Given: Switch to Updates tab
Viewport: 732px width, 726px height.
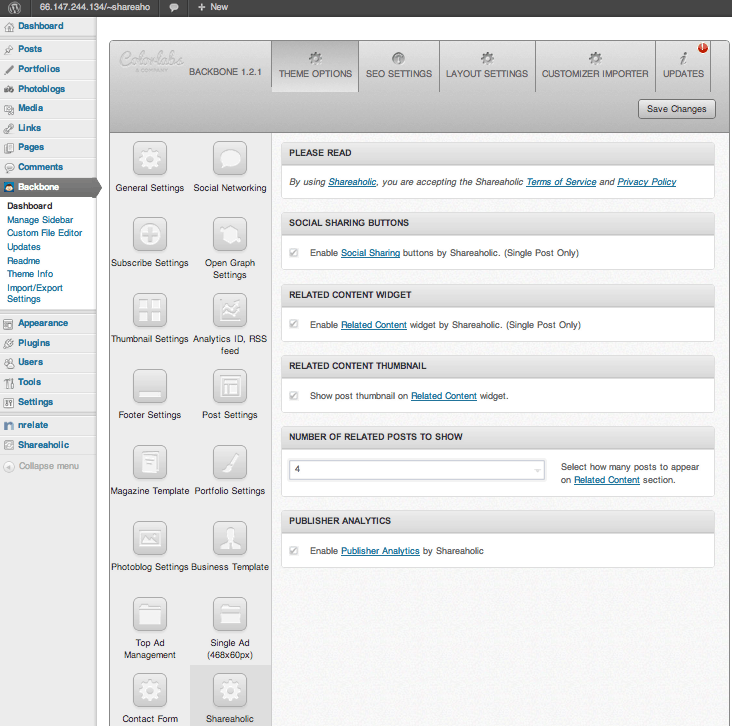Looking at the screenshot, I should pos(683,66).
